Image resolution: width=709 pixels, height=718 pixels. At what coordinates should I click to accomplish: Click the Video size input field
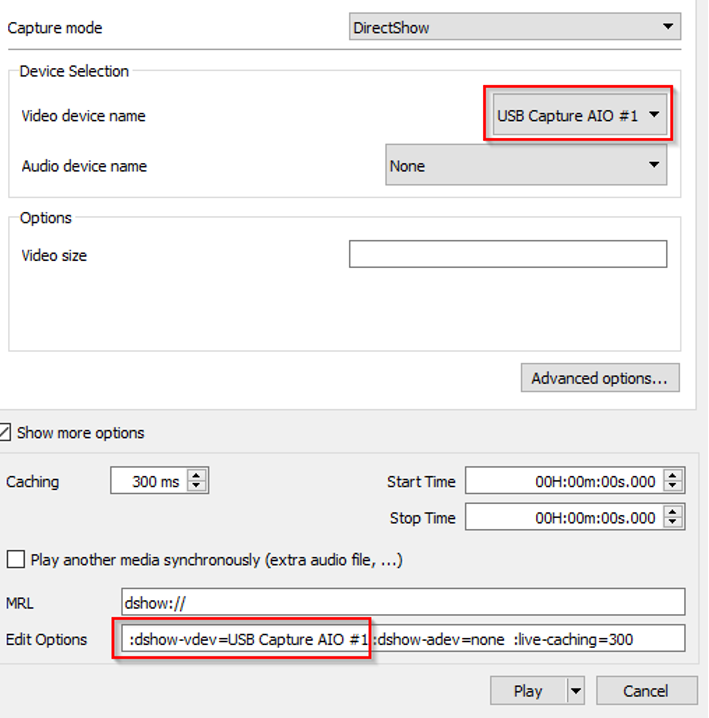(x=507, y=255)
